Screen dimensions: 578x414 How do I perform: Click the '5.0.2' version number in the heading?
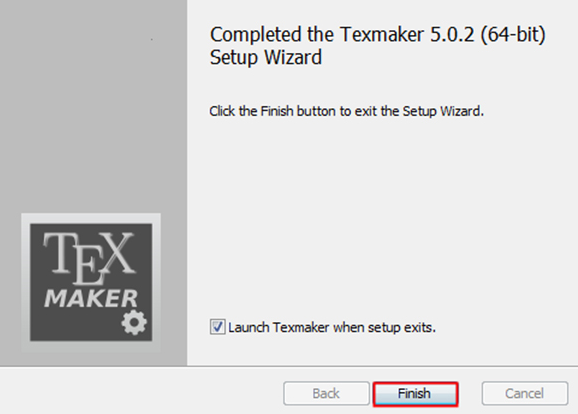point(452,34)
